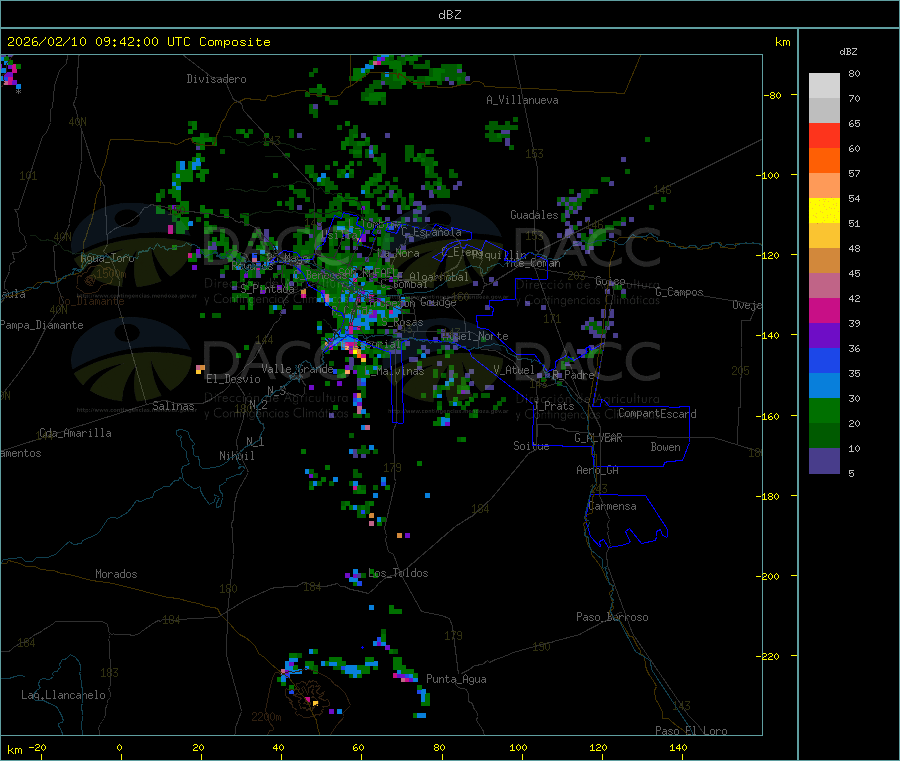Viewport: 900px width, 761px height.
Task: Click the Los_Toldos label
Action: [398, 573]
